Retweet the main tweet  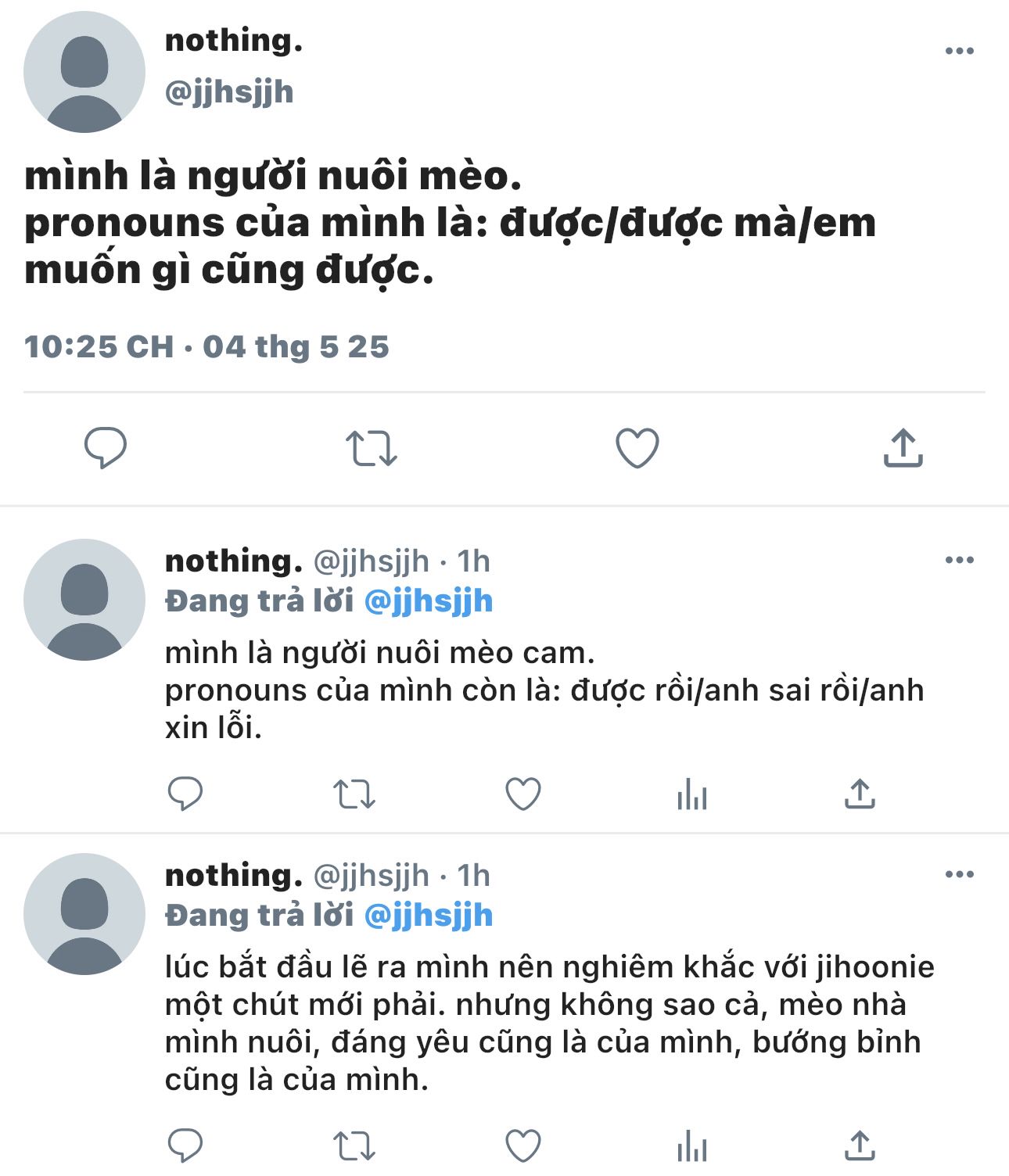click(x=372, y=448)
